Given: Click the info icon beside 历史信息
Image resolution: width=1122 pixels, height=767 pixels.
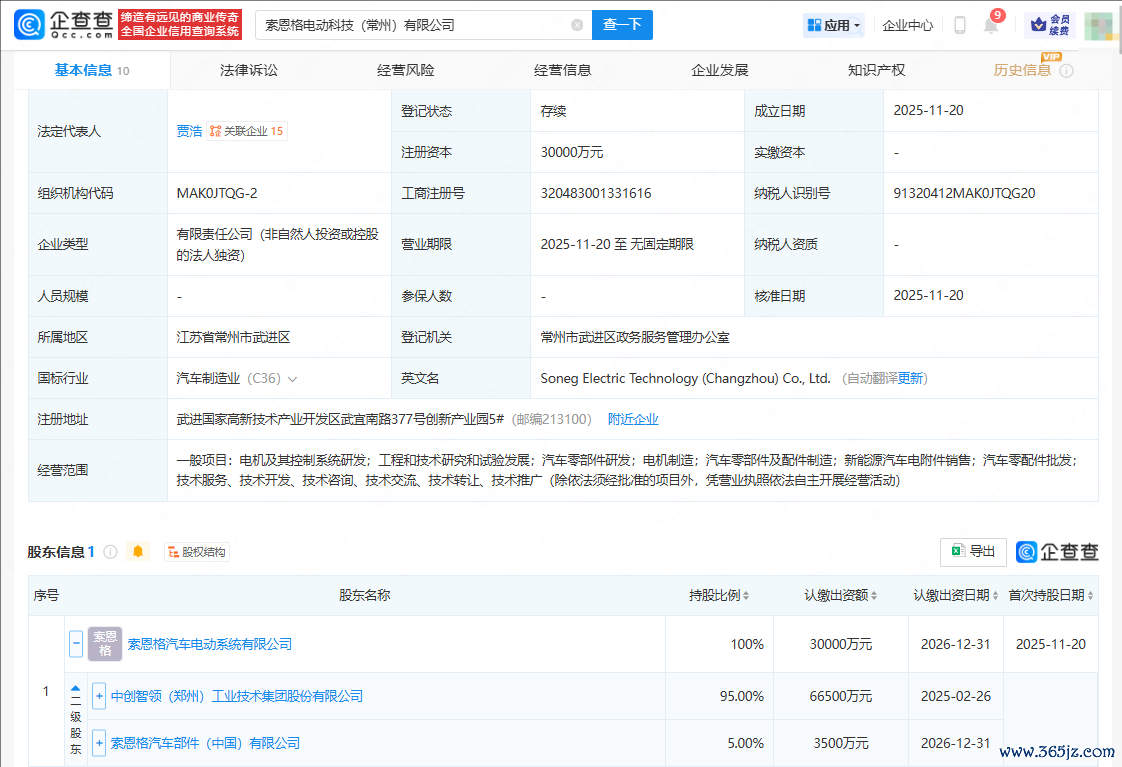Looking at the screenshot, I should pyautogui.click(x=1067, y=71).
